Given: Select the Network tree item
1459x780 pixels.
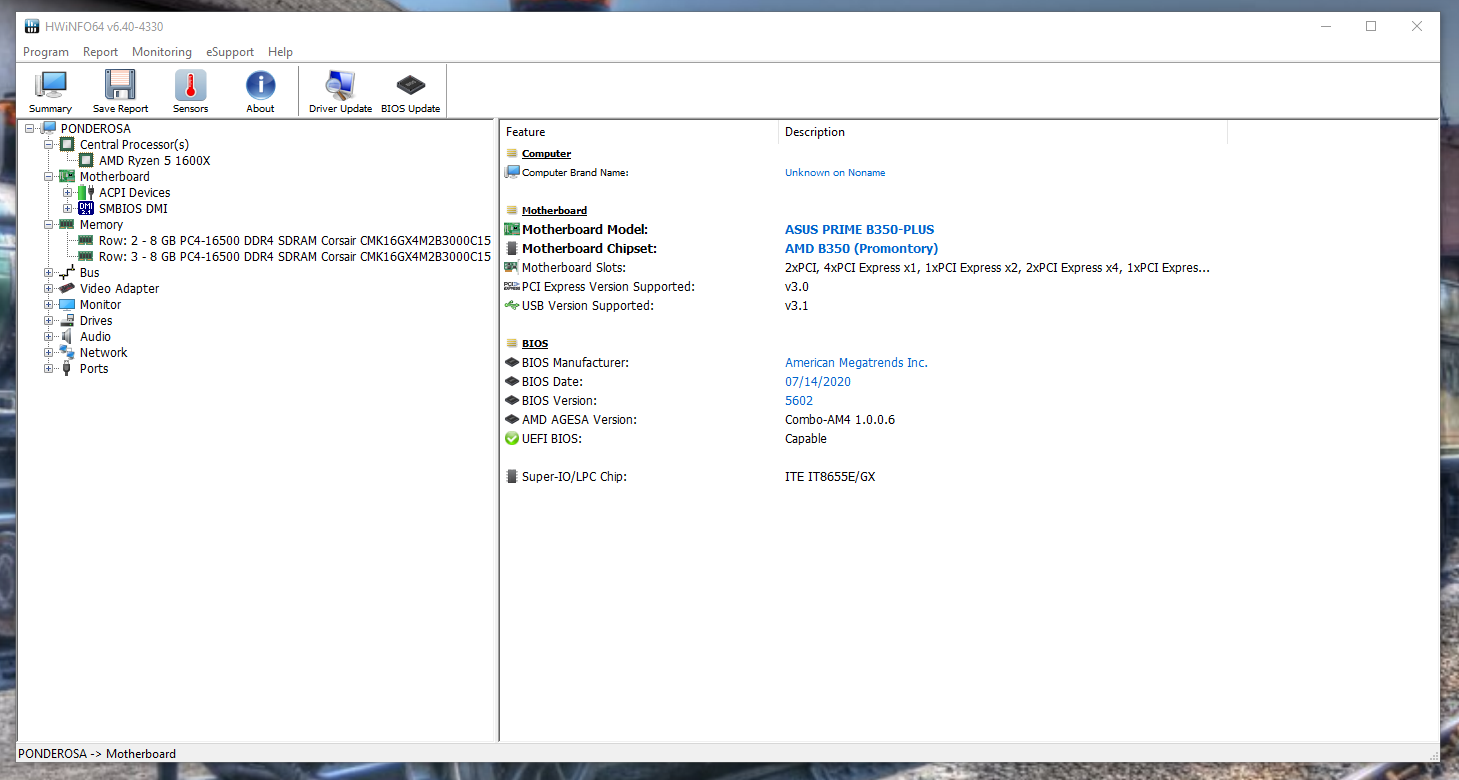Looking at the screenshot, I should pos(103,353).
